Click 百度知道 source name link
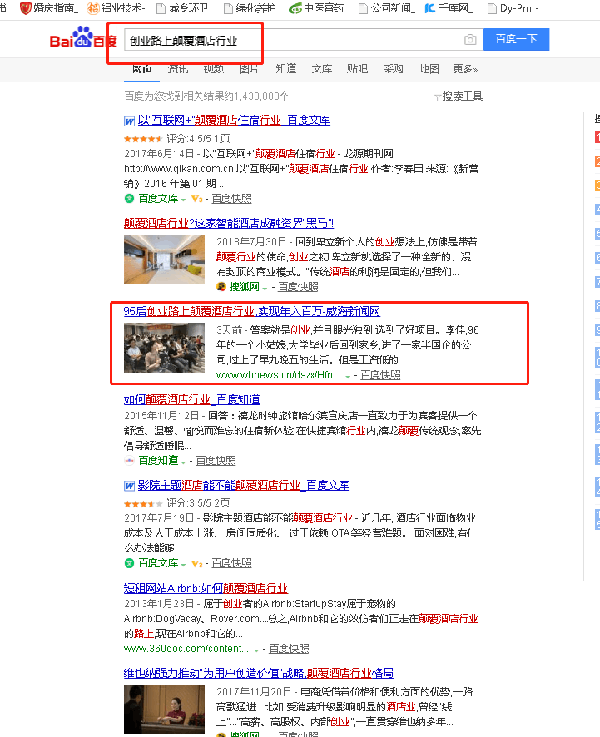 158,461
